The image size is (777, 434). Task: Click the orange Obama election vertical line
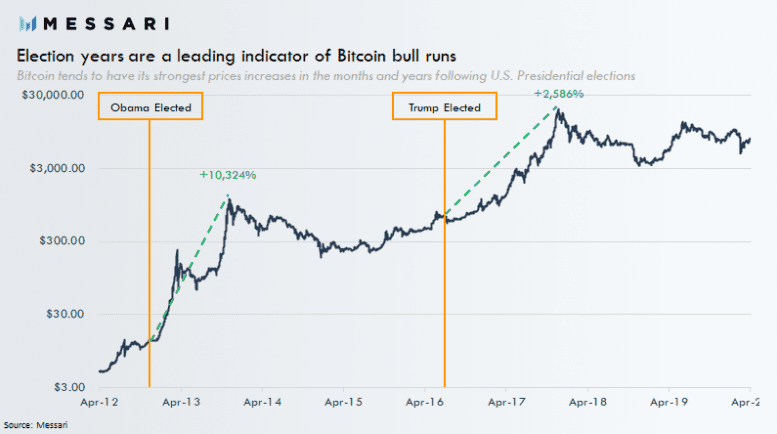pyautogui.click(x=149, y=253)
